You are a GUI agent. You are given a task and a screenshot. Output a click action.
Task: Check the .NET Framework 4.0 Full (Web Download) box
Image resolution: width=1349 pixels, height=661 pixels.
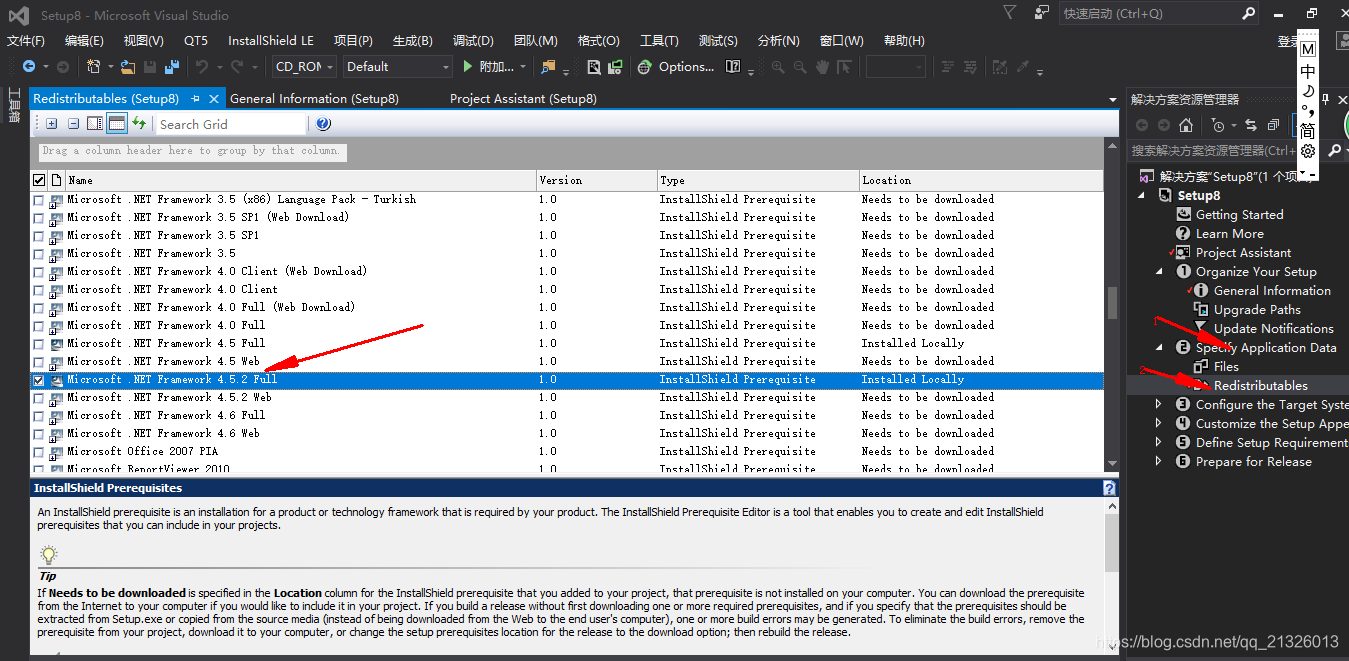(38, 308)
